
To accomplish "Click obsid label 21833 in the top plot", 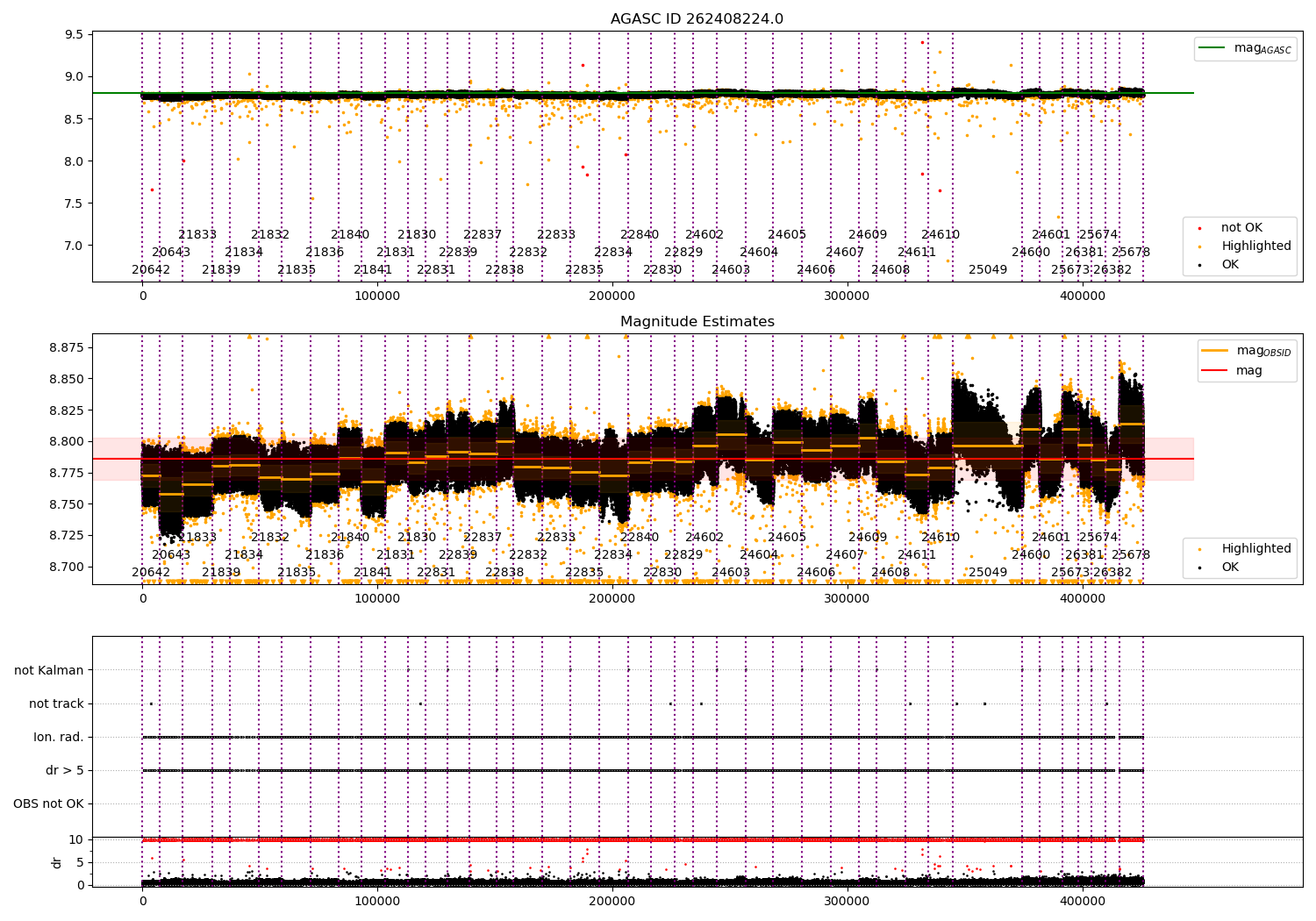I will [197, 235].
